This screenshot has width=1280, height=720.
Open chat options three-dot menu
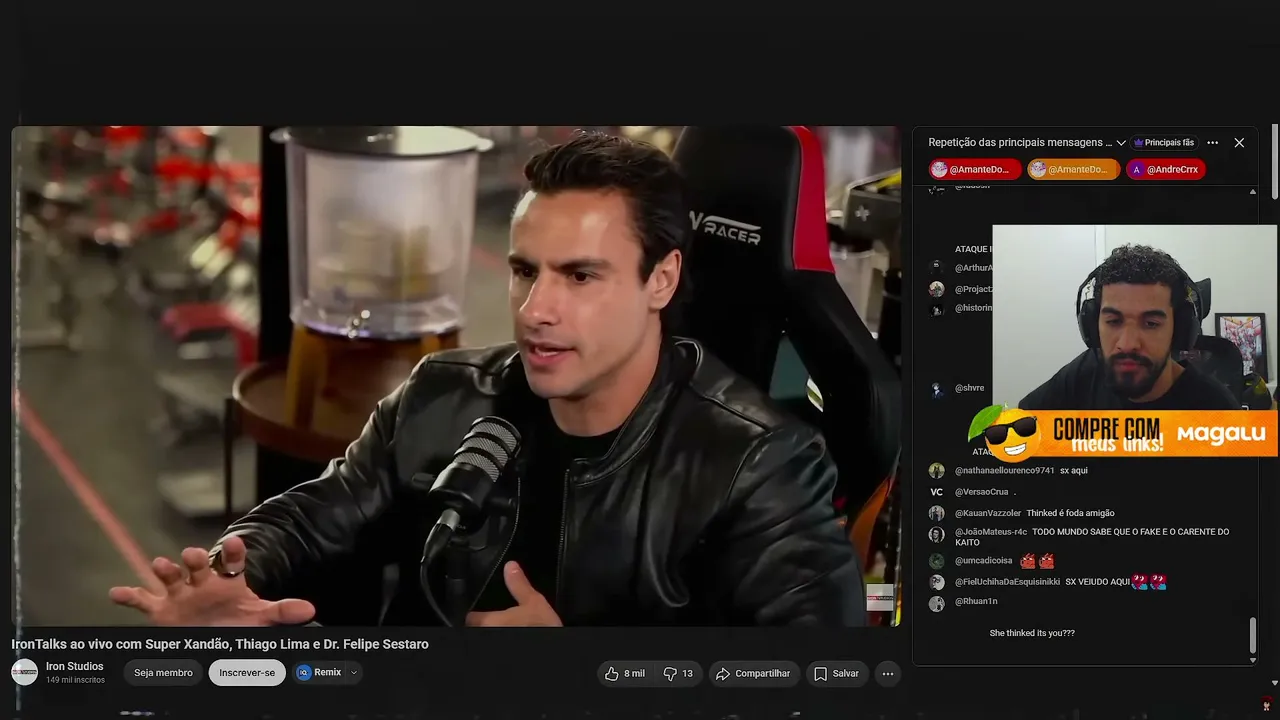point(1212,143)
